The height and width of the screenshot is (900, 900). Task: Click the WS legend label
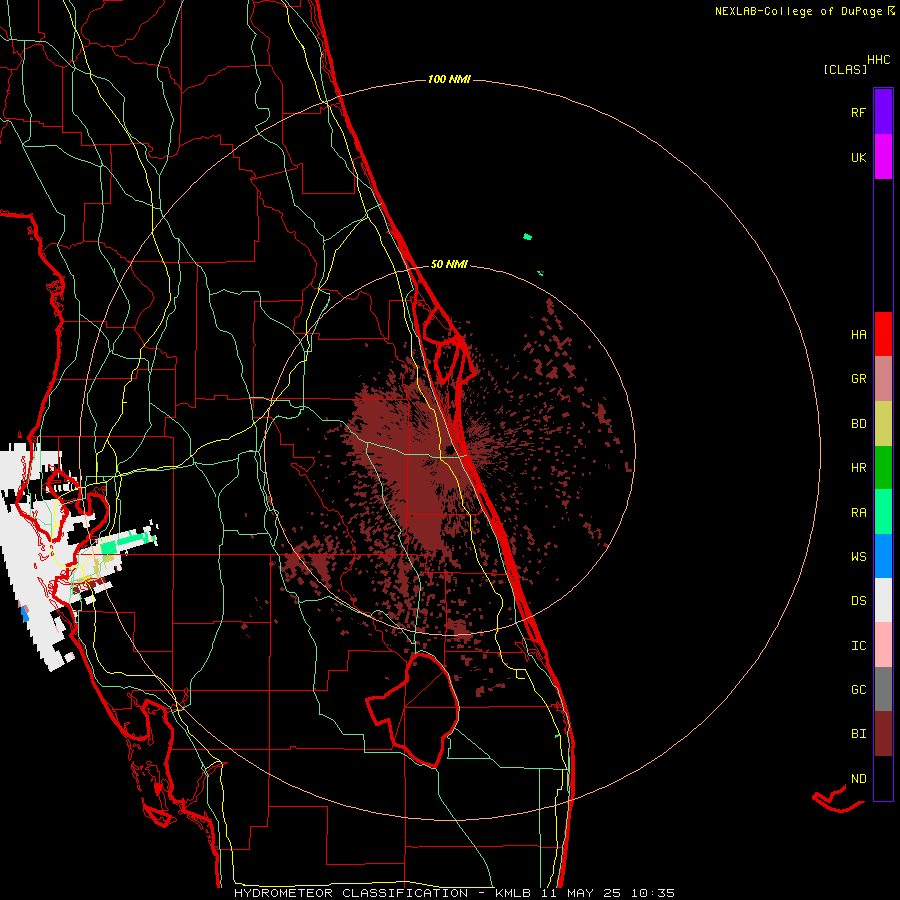click(858, 557)
